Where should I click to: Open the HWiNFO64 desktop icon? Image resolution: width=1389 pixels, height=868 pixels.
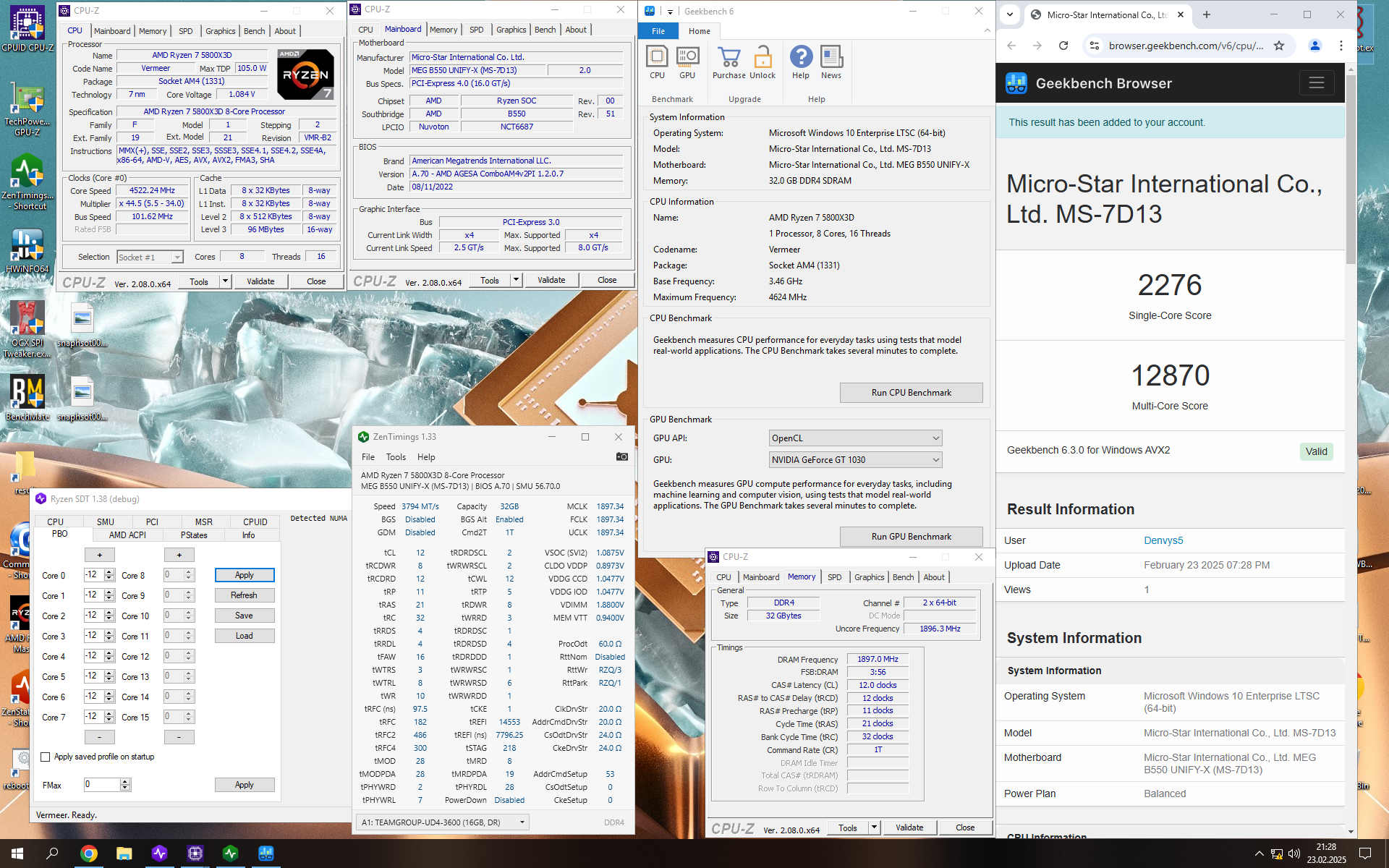[27, 250]
